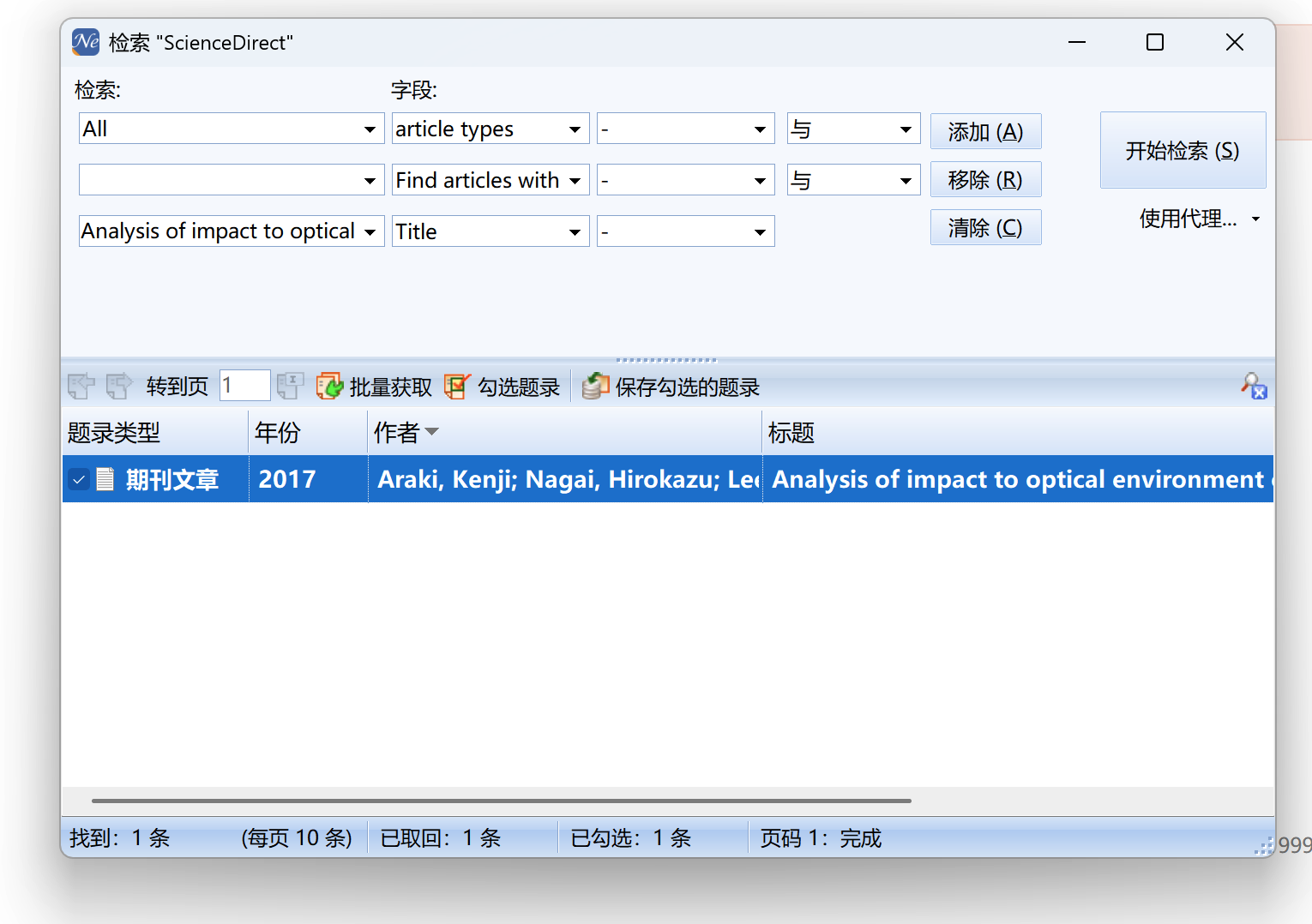
Task: Sort by 年份 column header
Action: [308, 433]
